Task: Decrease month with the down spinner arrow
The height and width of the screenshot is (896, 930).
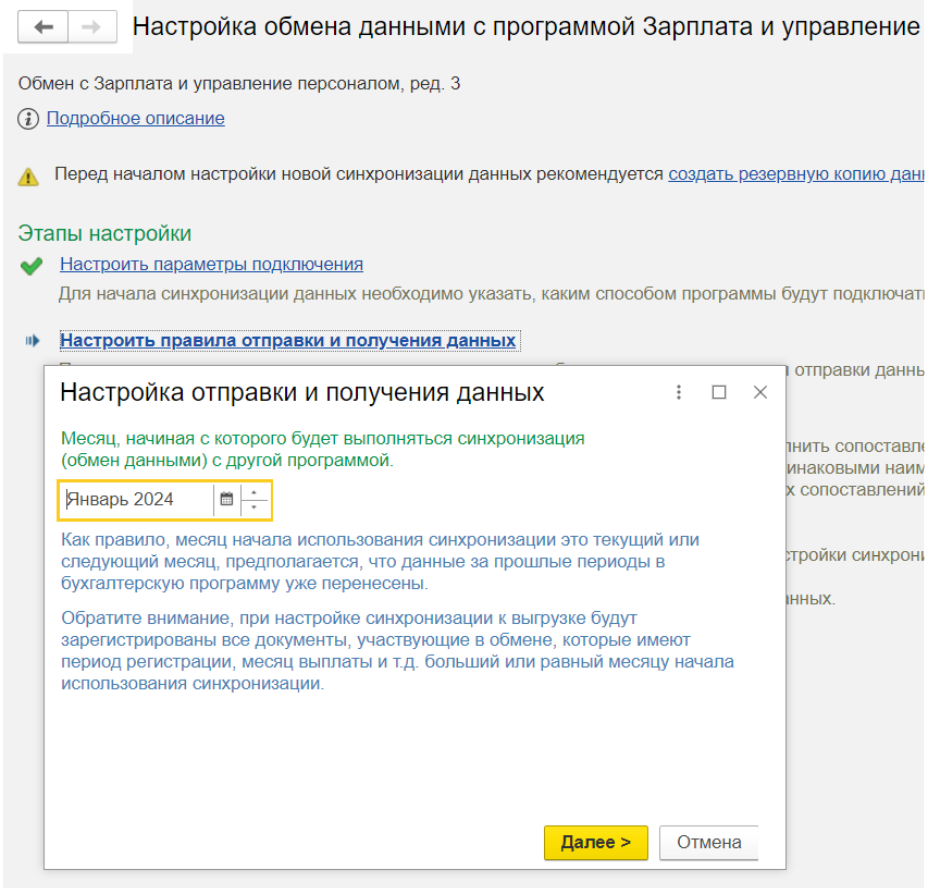Action: coord(254,507)
